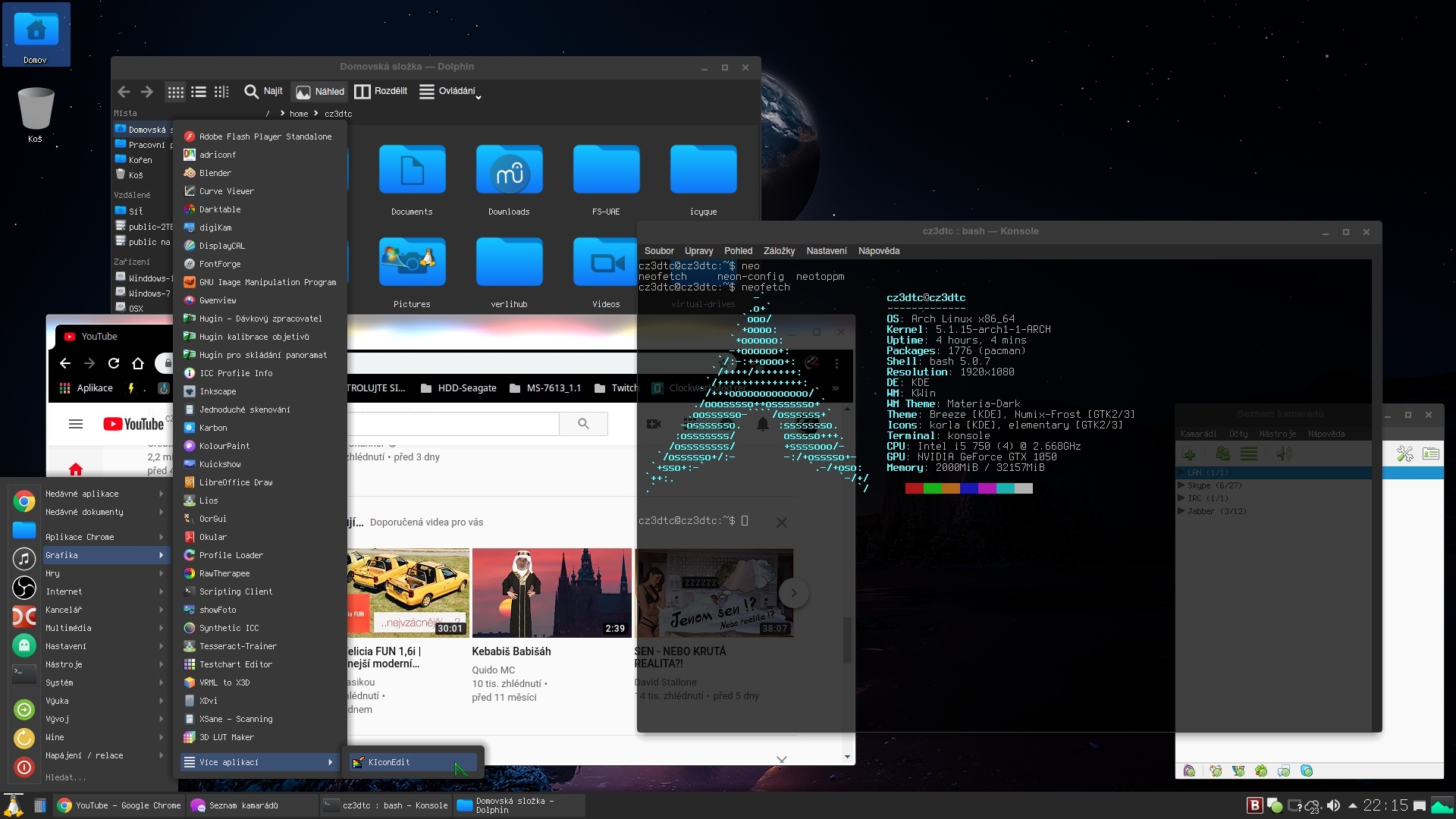Open Domov home folder on desktop

coord(36,35)
